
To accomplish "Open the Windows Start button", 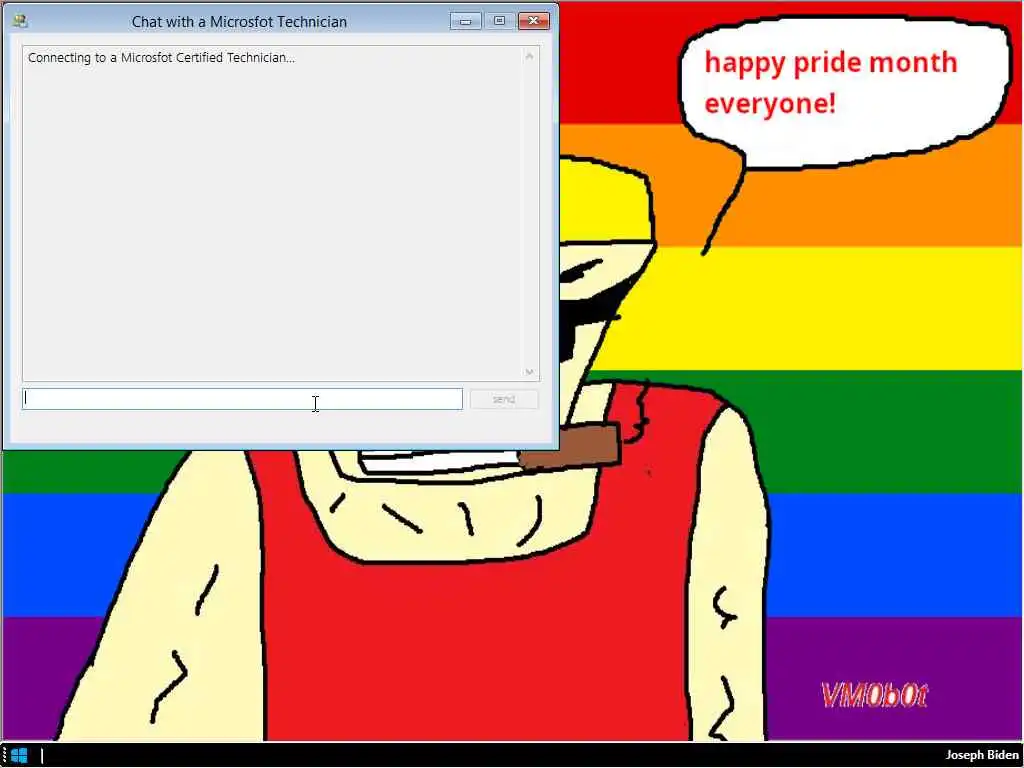I will [19, 756].
